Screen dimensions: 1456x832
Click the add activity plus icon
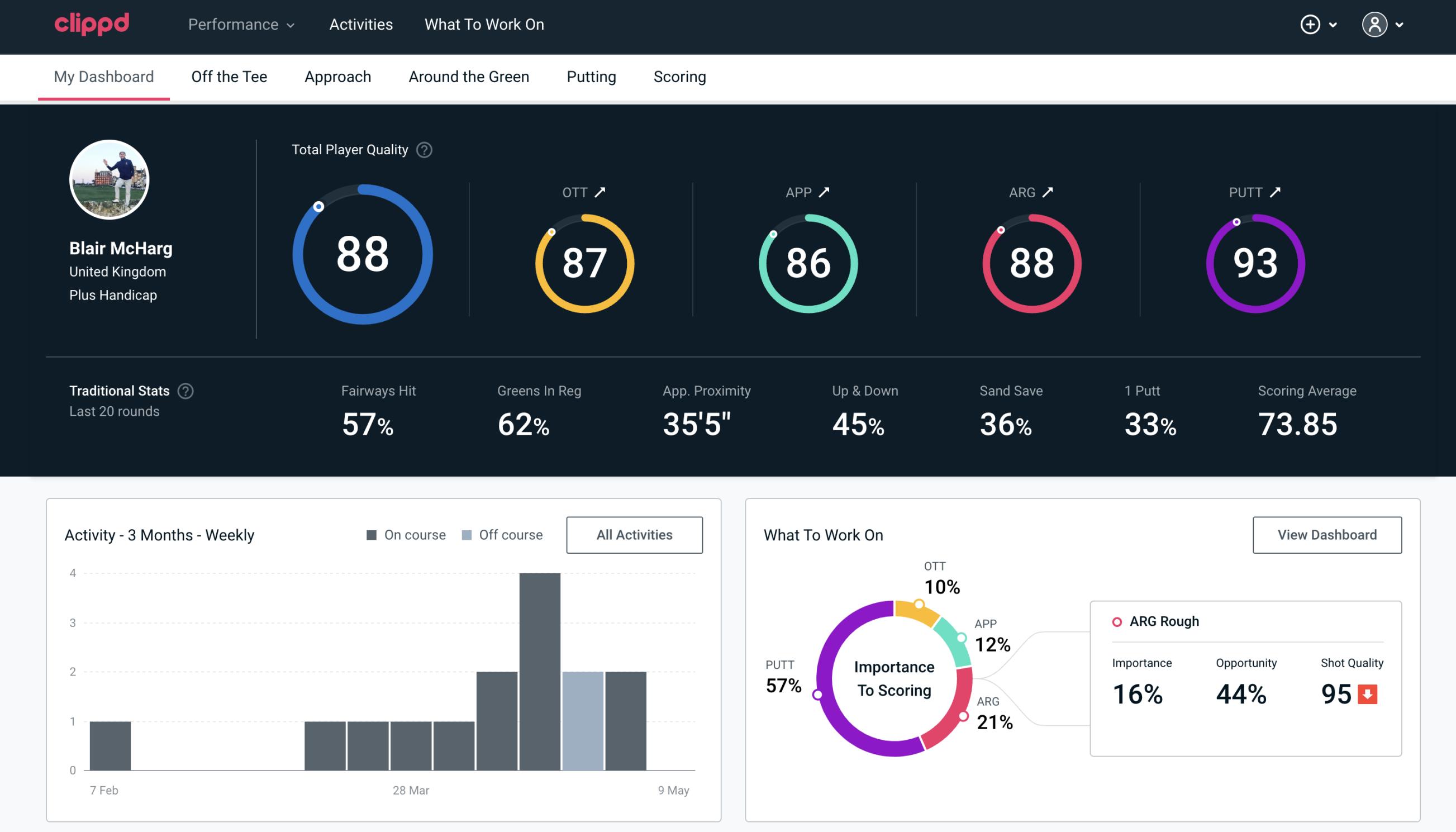[1311, 25]
